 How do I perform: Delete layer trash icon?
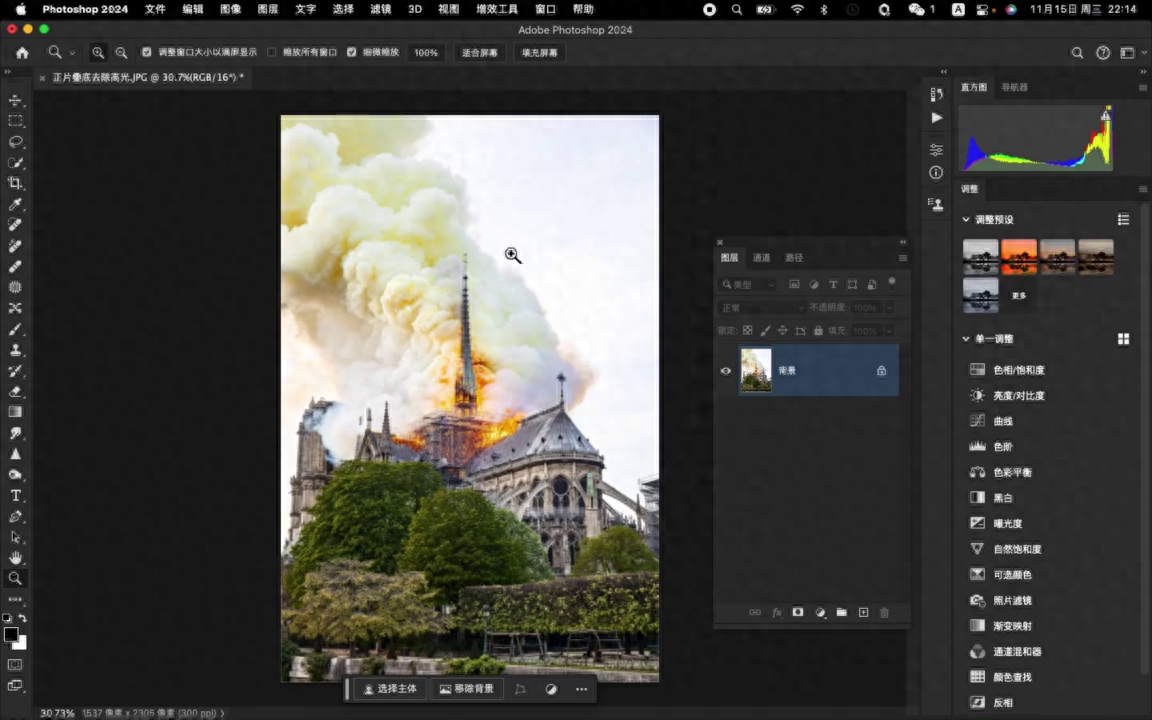pyautogui.click(x=885, y=612)
